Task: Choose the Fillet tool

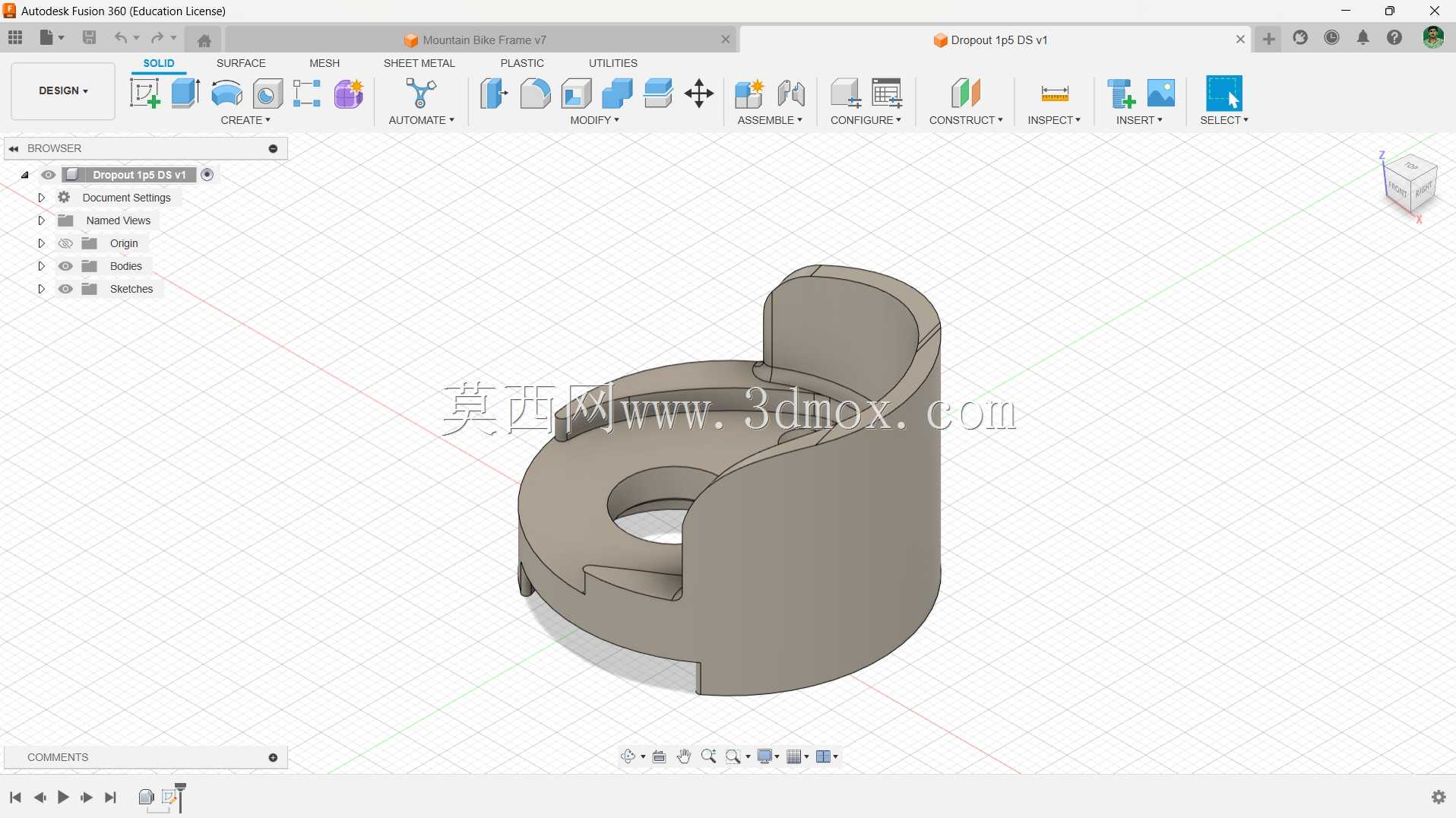Action: pos(535,94)
